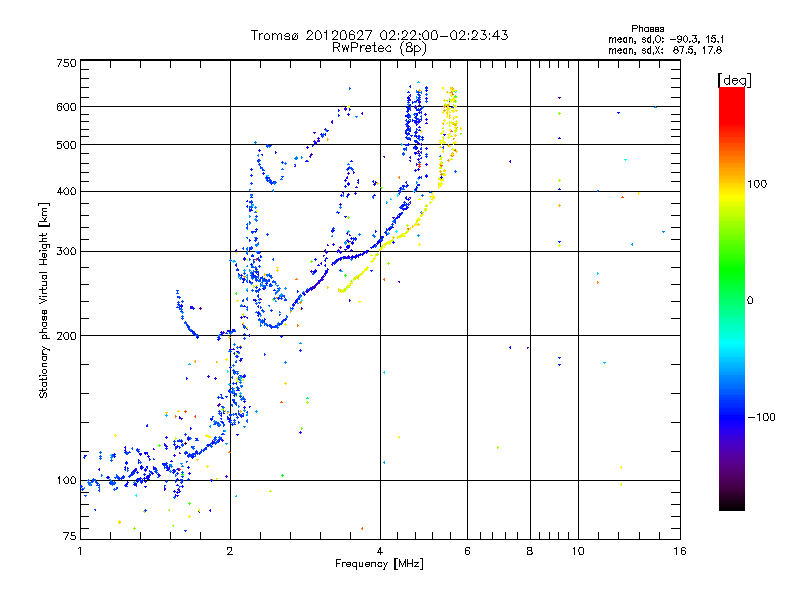Viewport: 800px width, 600px height.
Task: Click colorbar tick label '100'
Action: pos(757,184)
